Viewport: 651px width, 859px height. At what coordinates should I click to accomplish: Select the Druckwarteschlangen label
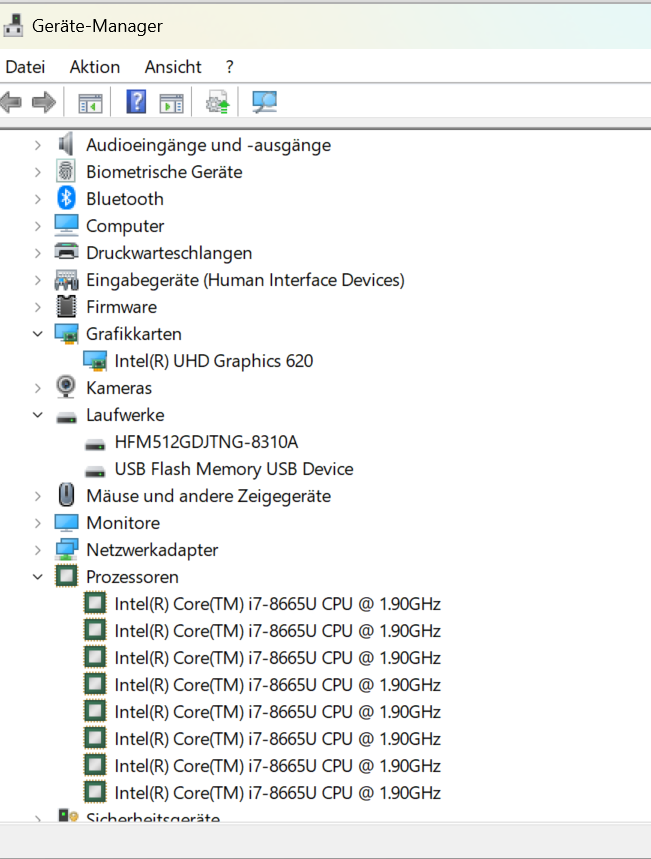pos(169,253)
